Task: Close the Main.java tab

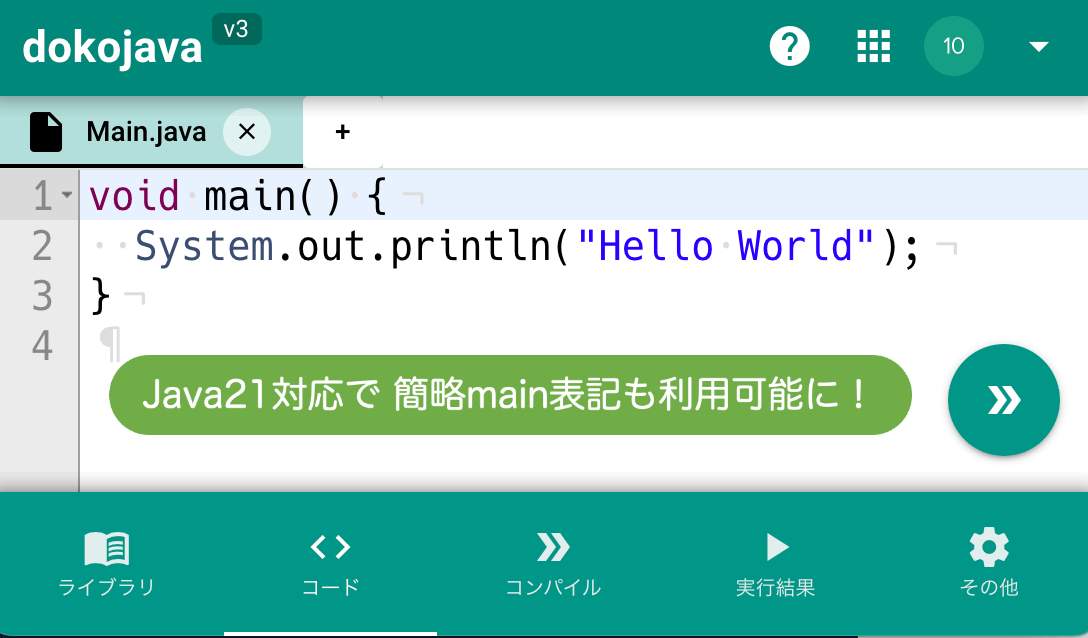Action: [x=246, y=131]
